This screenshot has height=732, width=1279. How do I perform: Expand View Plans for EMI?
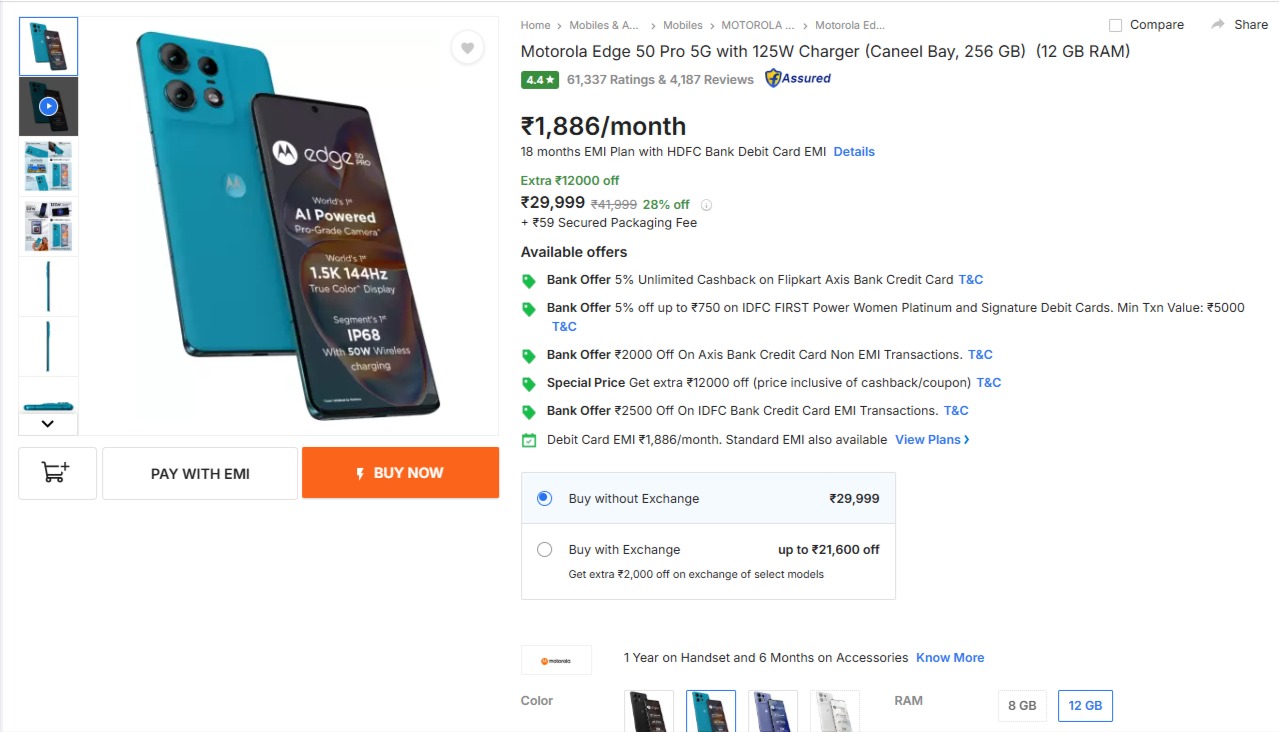932,439
